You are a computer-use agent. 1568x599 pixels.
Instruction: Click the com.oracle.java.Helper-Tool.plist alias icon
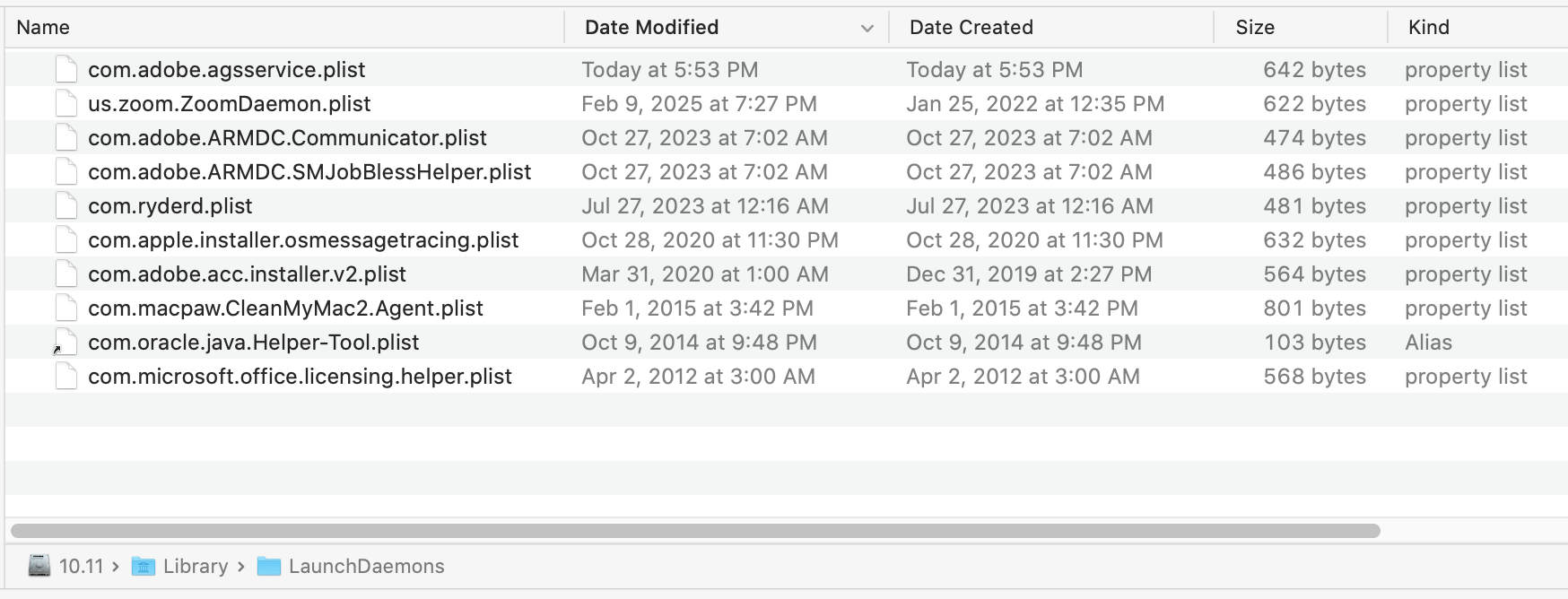(x=65, y=342)
